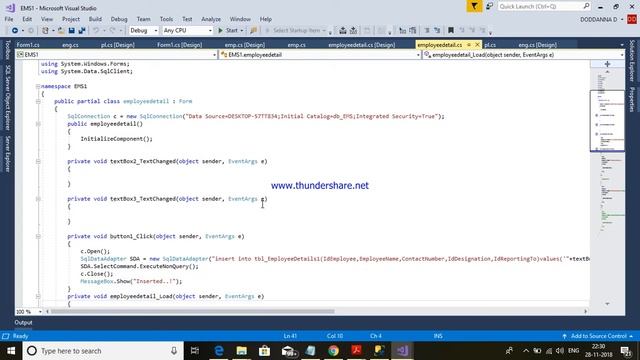Click the Windows Start button

pyautogui.click(x=11, y=351)
